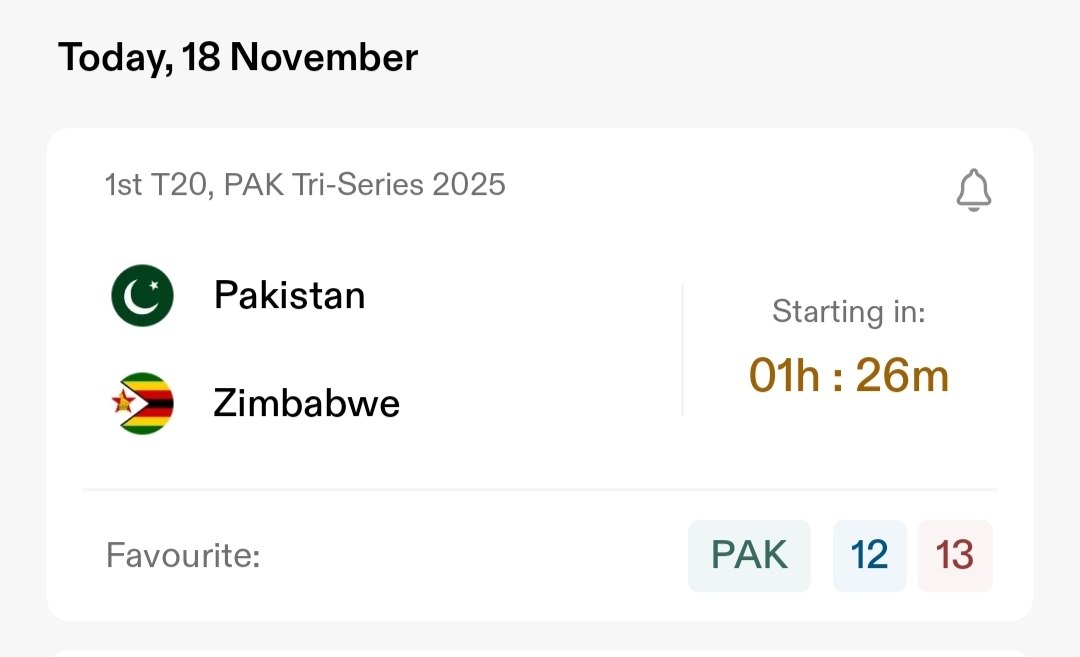Click the colon separator in the countdown
The image size is (1080, 657).
point(839,377)
